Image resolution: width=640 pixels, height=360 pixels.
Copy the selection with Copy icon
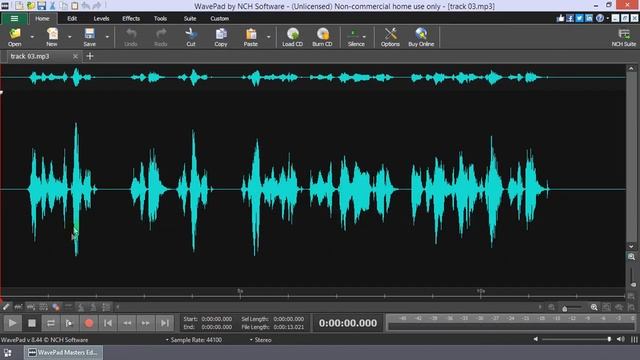click(x=221, y=37)
